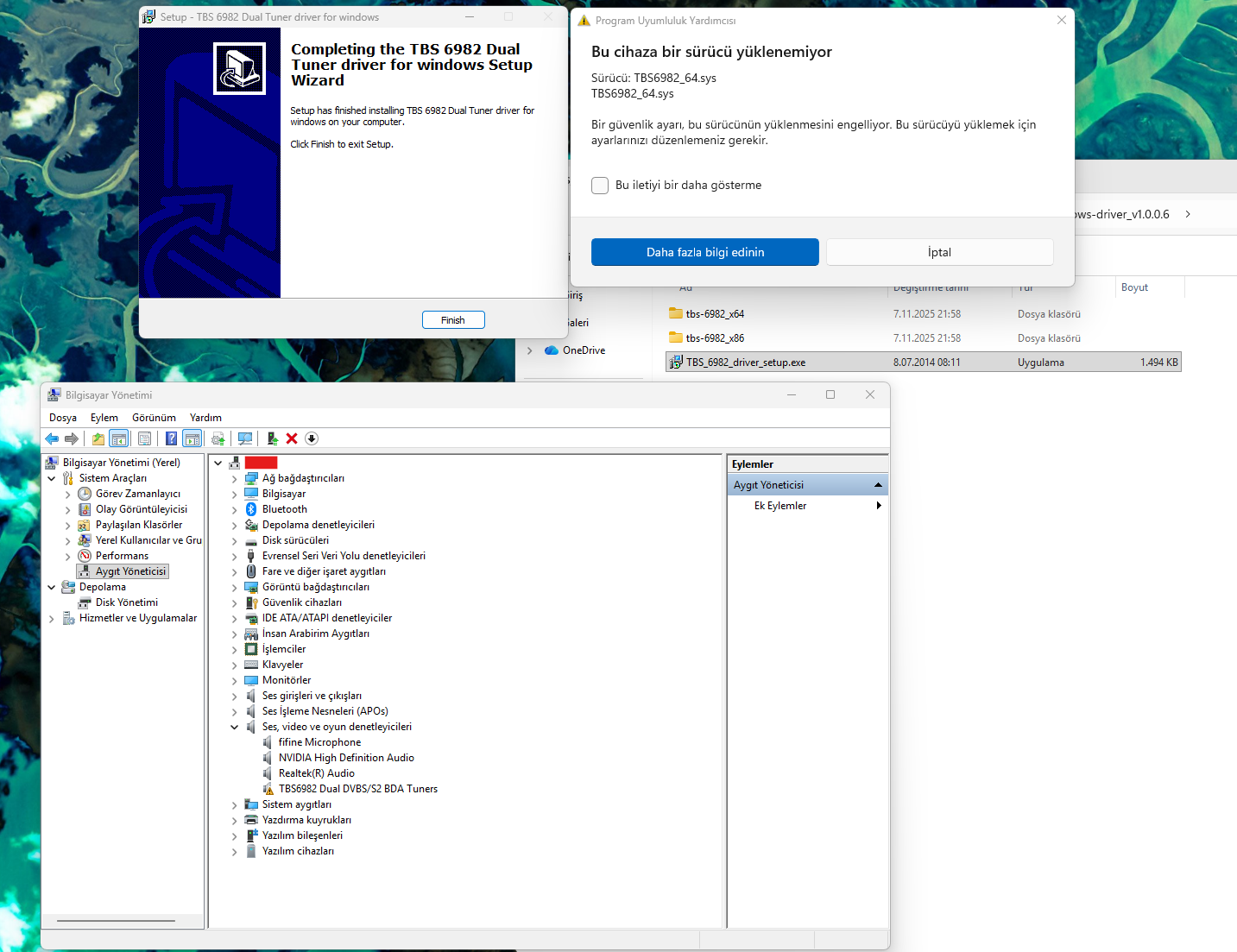Click the clock icon beside Görev Zamanlayıcı
This screenshot has height=952, width=1237.
(85, 494)
